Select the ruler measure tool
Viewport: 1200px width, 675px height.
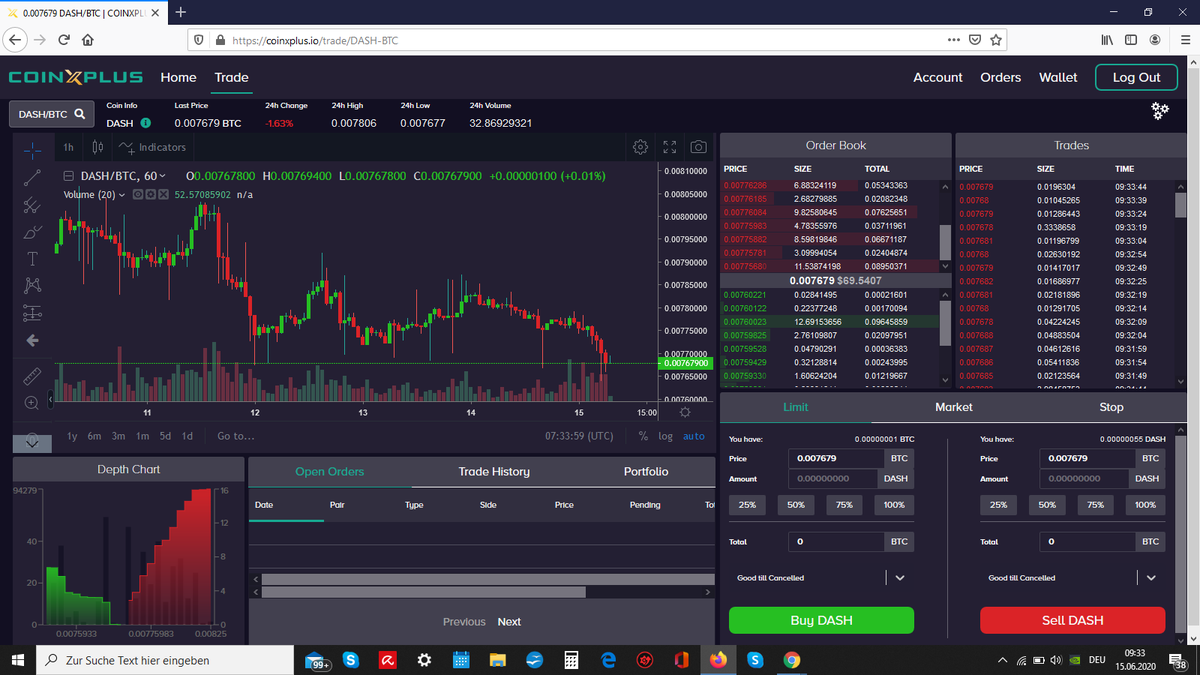(32, 376)
